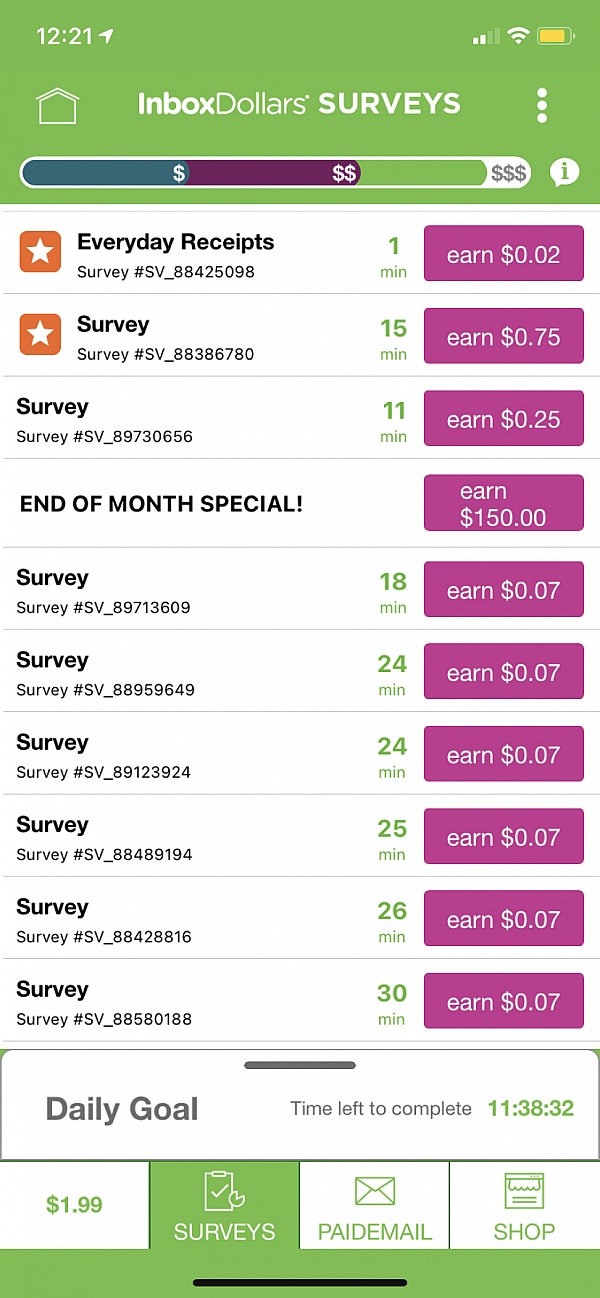
Task: Claim the earn $150.00 special
Action: click(503, 504)
